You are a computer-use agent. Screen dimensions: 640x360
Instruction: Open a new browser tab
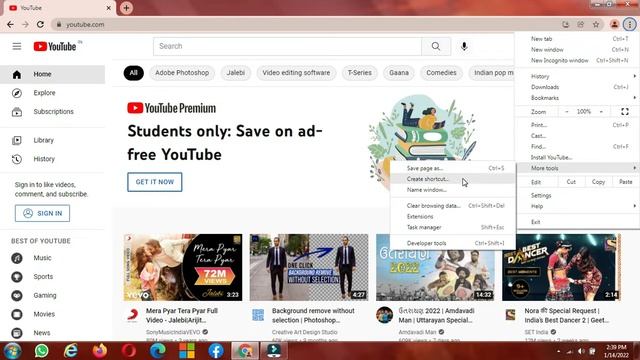[x=126, y=8]
